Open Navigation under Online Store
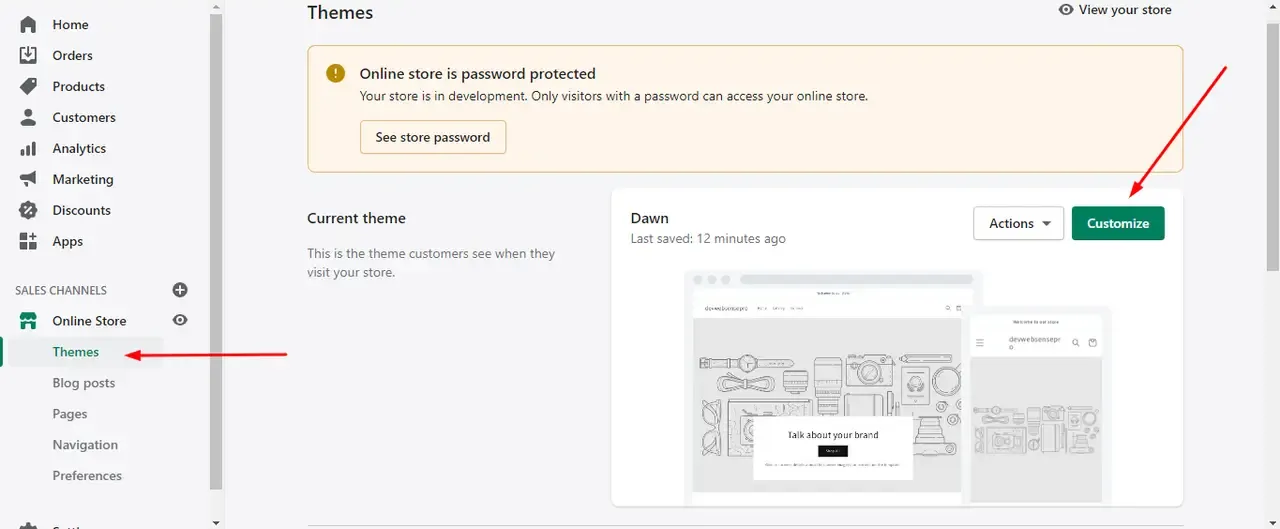Viewport: 1280px width, 529px height. 85,445
